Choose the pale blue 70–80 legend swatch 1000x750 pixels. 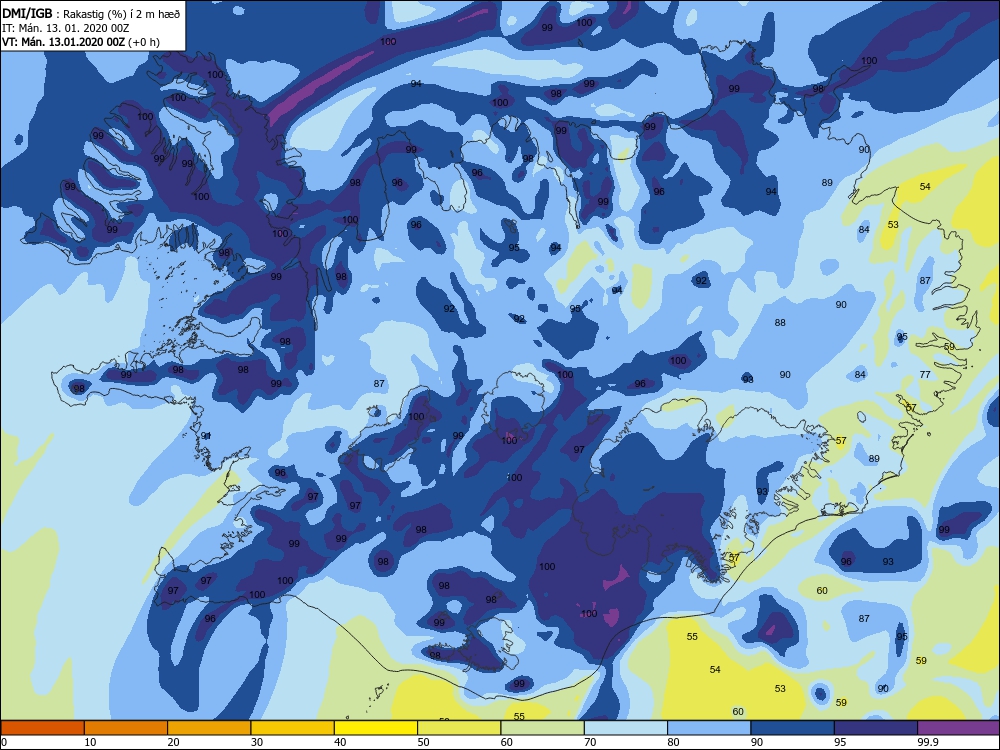pyautogui.click(x=626, y=728)
